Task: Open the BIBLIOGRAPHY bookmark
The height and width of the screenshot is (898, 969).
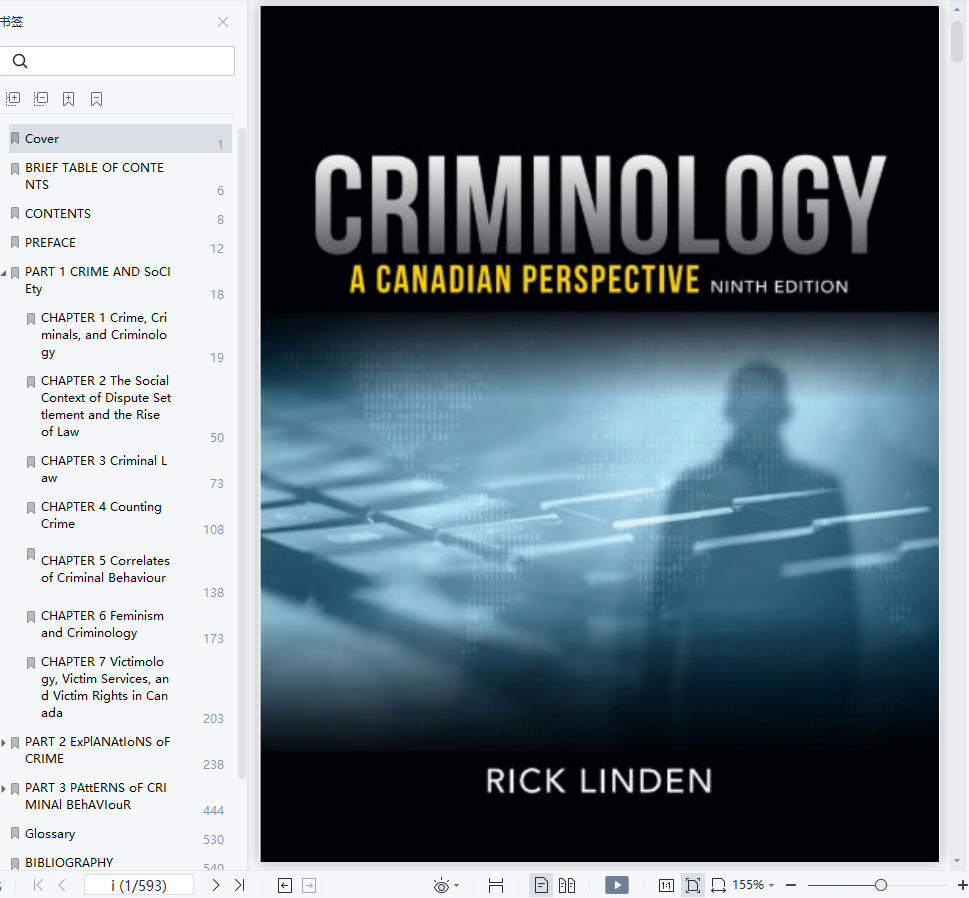Action: 69,862
